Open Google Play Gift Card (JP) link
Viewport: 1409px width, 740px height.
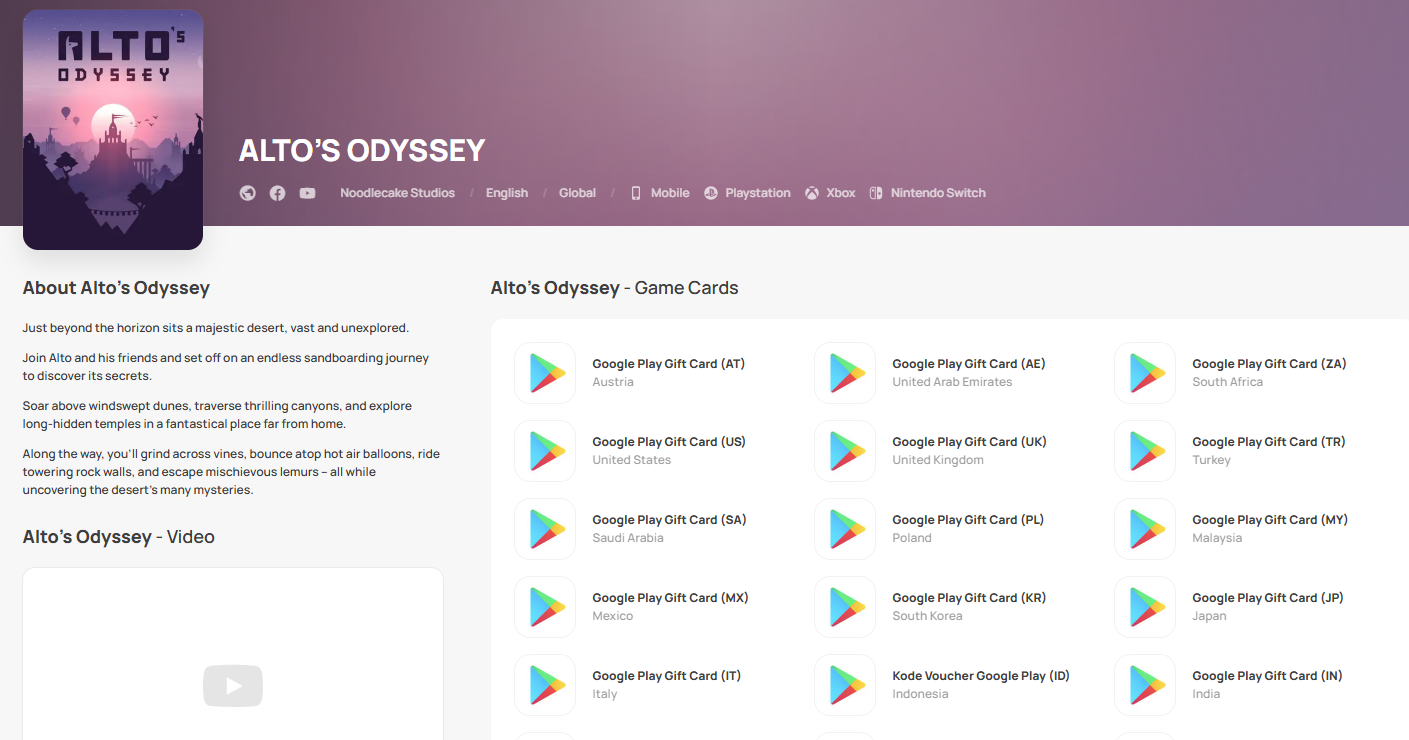(1268, 598)
